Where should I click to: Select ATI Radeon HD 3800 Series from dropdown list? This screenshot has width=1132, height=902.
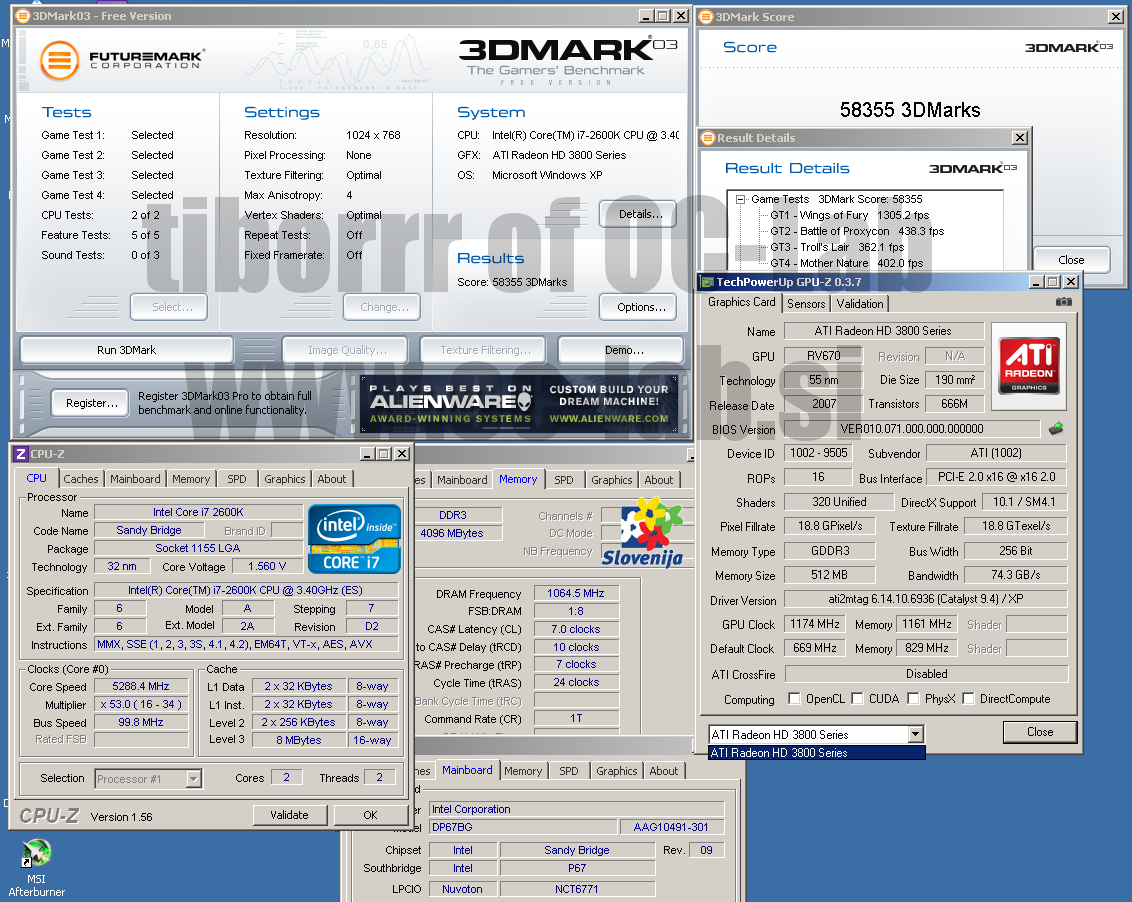[x=817, y=753]
